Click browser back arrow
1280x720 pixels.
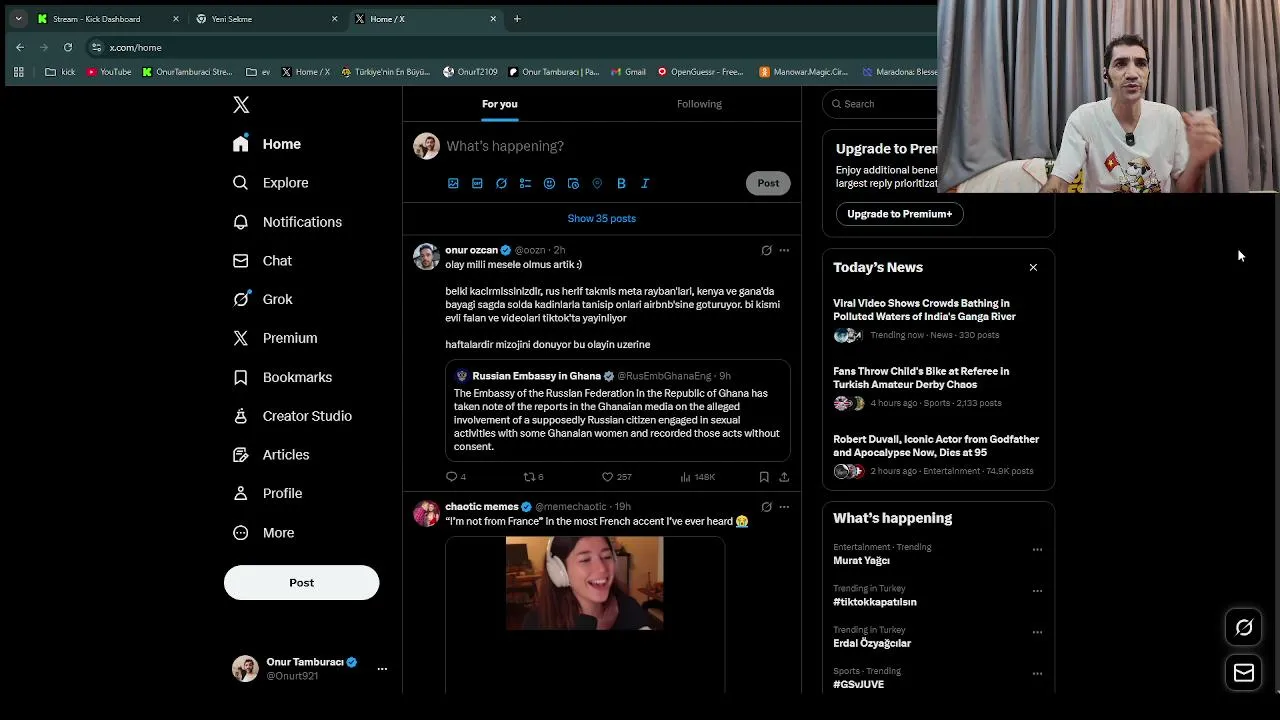(x=20, y=47)
